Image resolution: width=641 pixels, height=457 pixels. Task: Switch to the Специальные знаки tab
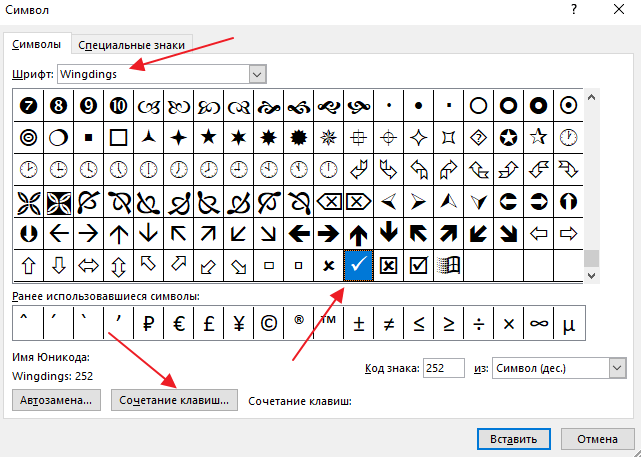click(132, 45)
